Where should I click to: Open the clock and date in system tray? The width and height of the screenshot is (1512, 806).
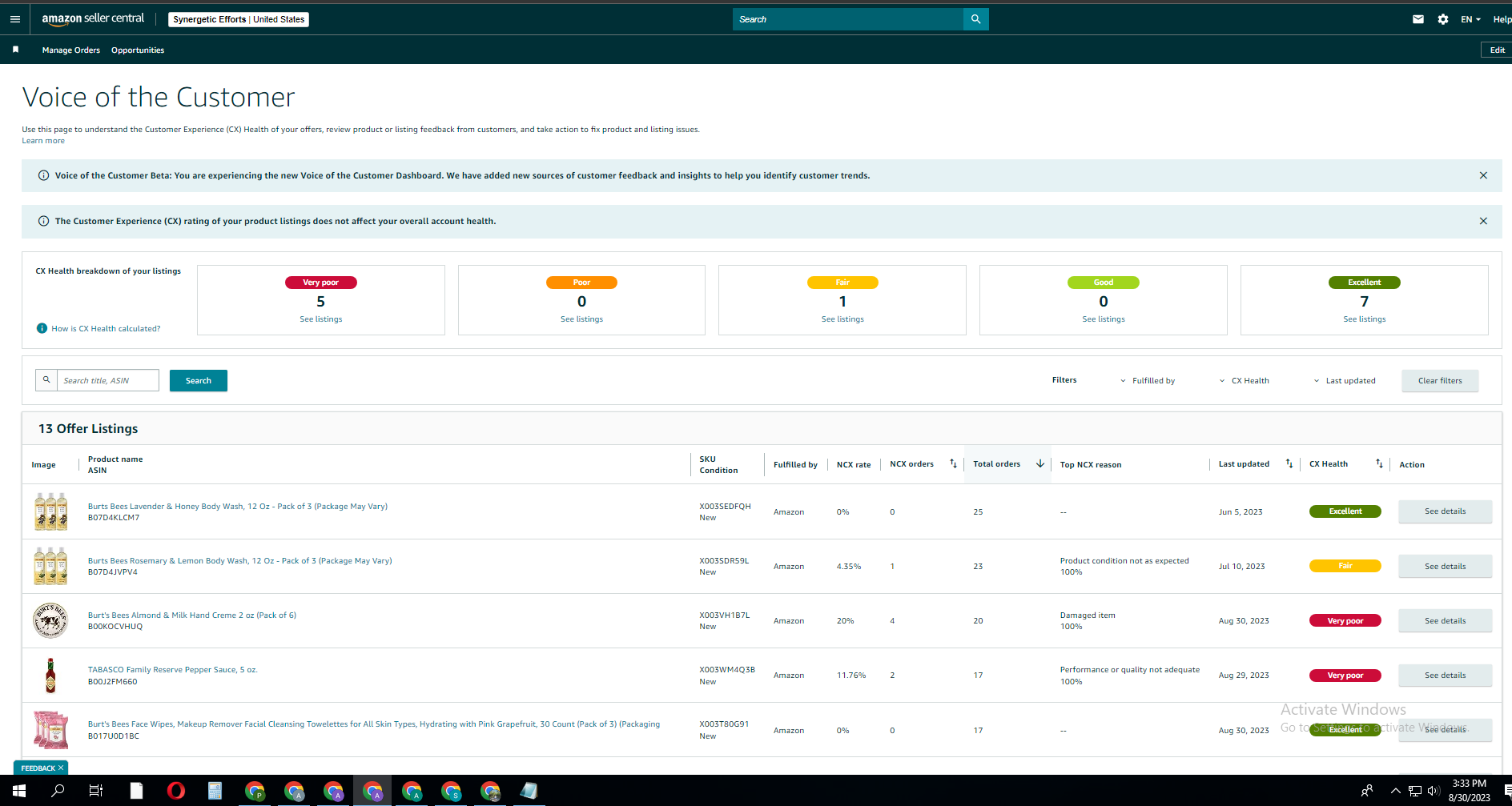pyautogui.click(x=1469, y=791)
